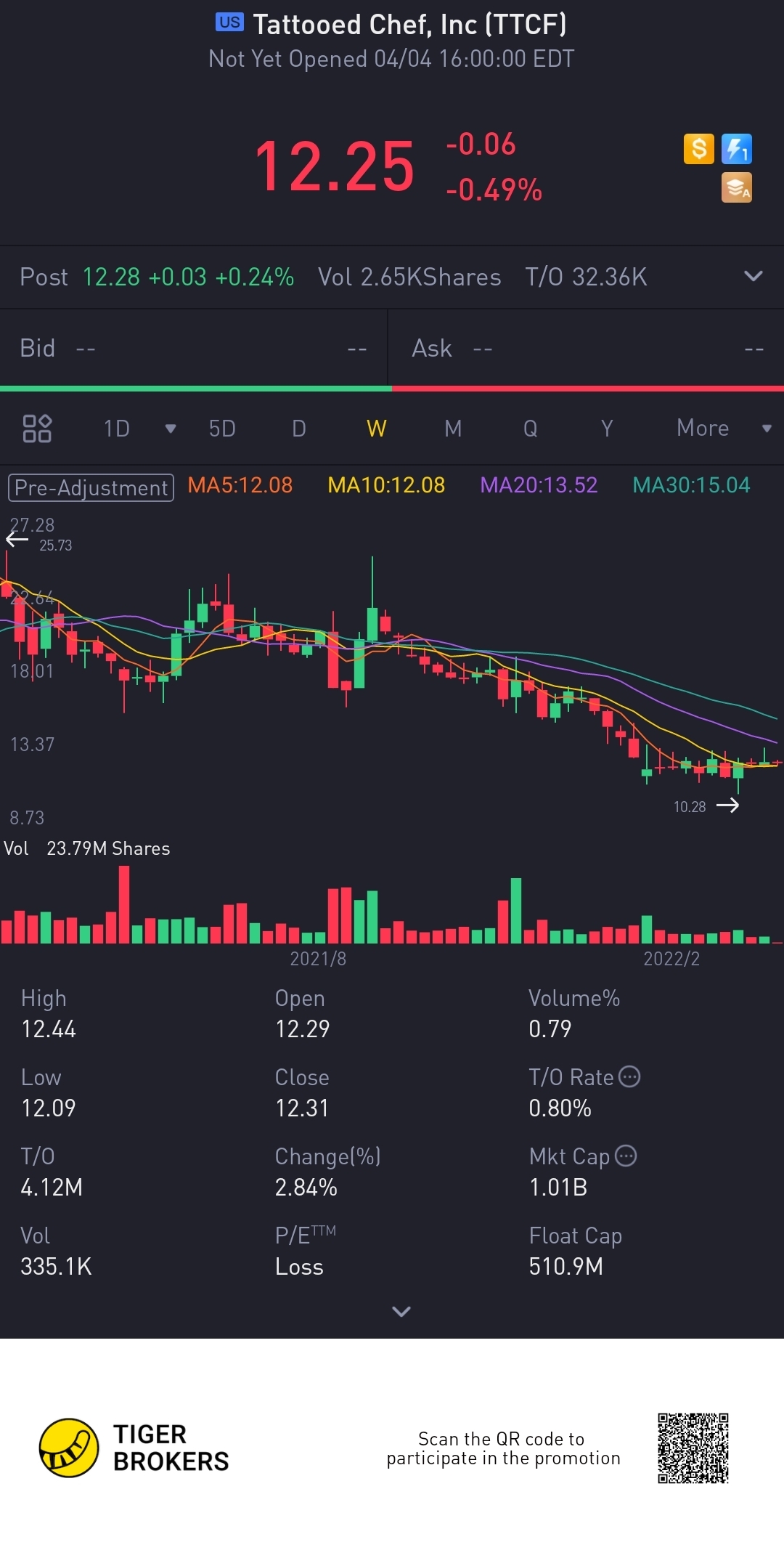Select the 5D chart tab

coord(222,429)
